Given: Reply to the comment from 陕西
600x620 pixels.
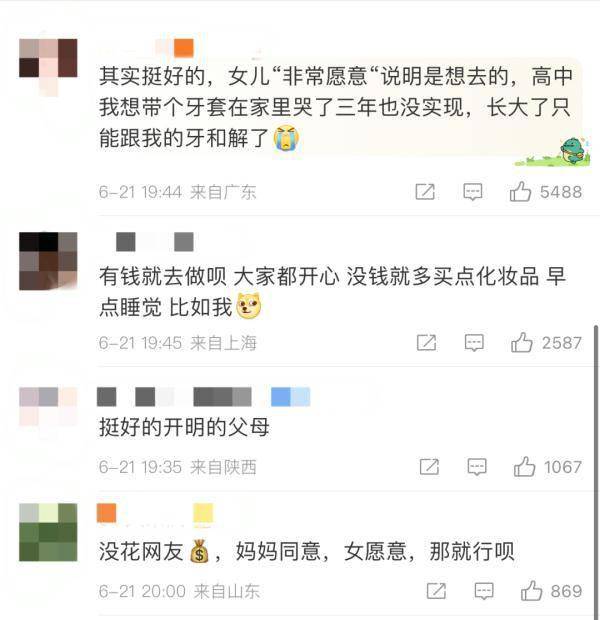Looking at the screenshot, I should (x=477, y=467).
